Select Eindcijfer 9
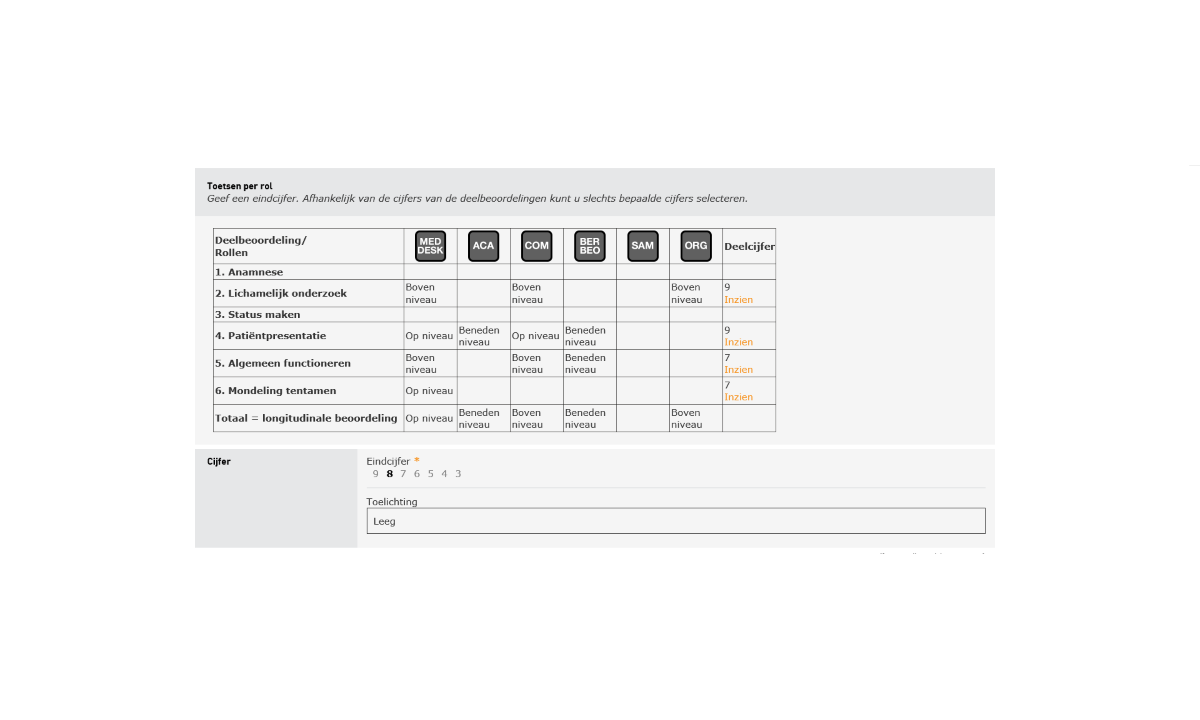 coord(376,474)
